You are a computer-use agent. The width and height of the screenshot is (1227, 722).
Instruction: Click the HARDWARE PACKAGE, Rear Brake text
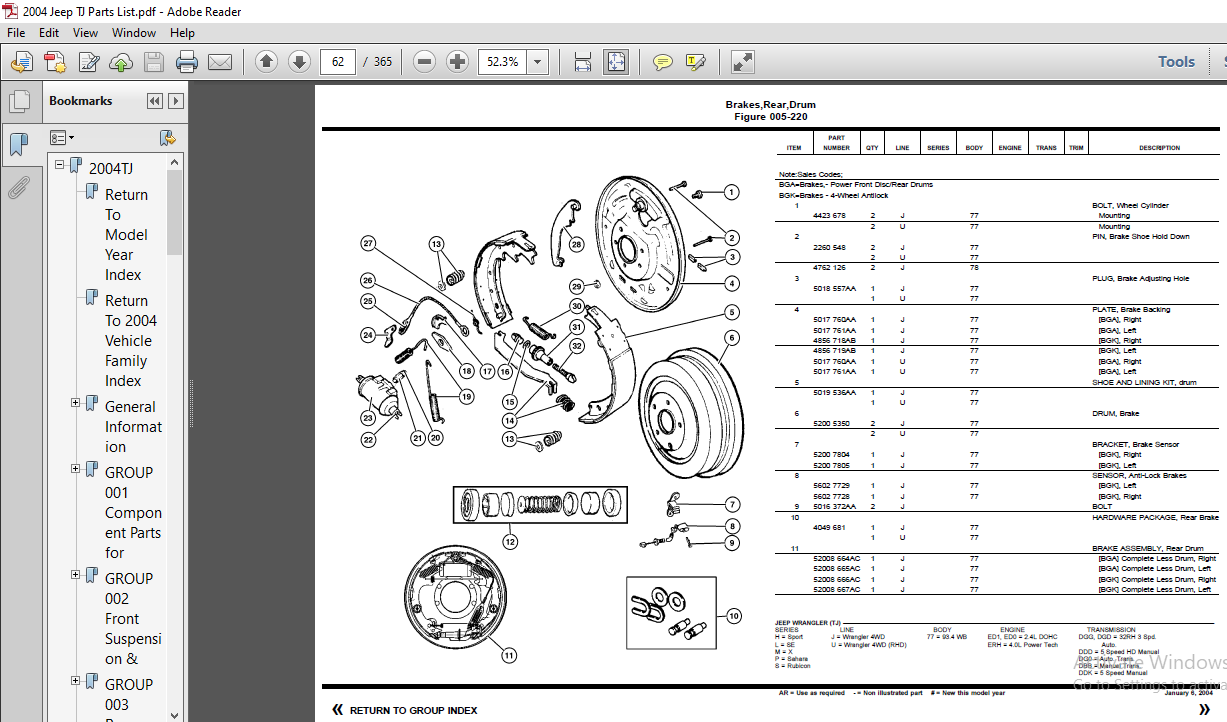point(1155,517)
